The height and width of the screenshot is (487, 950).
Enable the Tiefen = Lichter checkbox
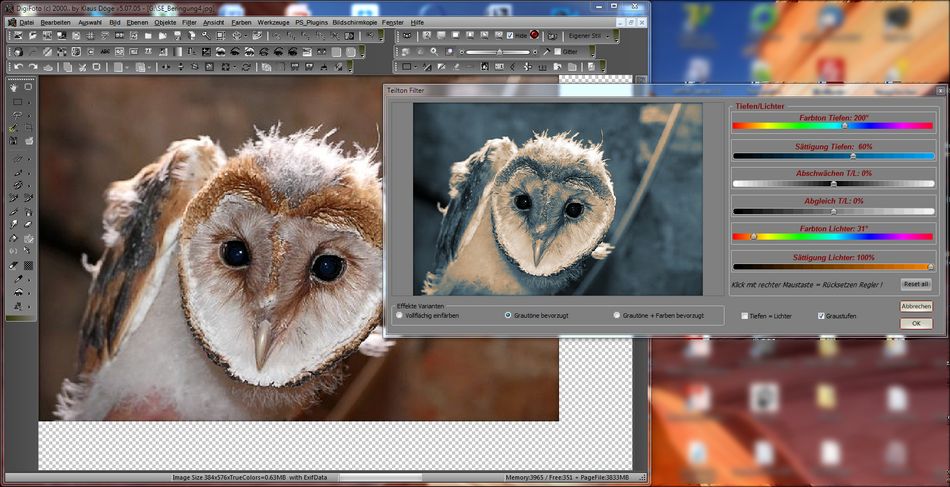[x=745, y=315]
